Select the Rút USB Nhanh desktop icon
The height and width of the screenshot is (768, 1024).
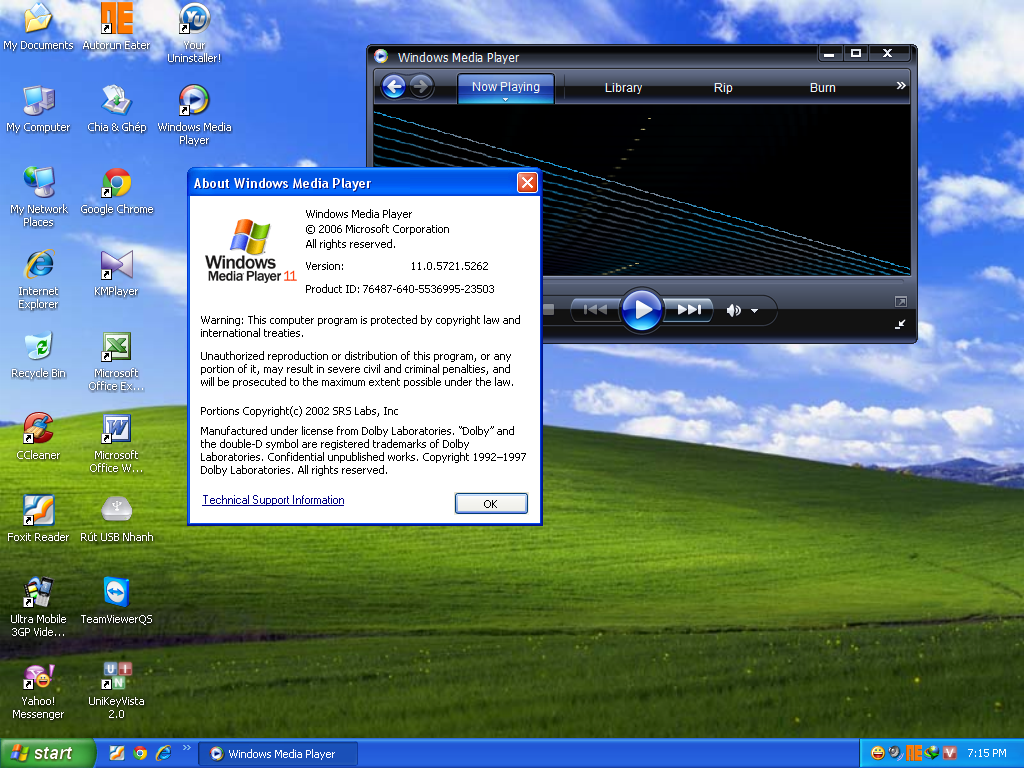coord(116,519)
